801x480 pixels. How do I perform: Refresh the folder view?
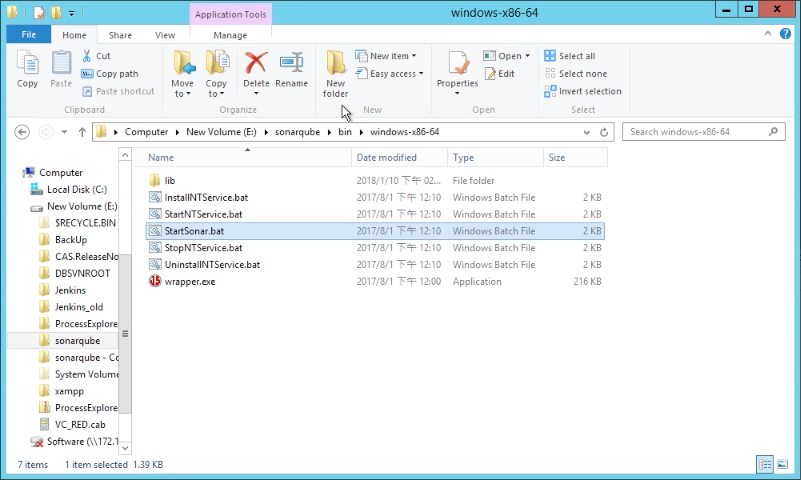tap(604, 132)
